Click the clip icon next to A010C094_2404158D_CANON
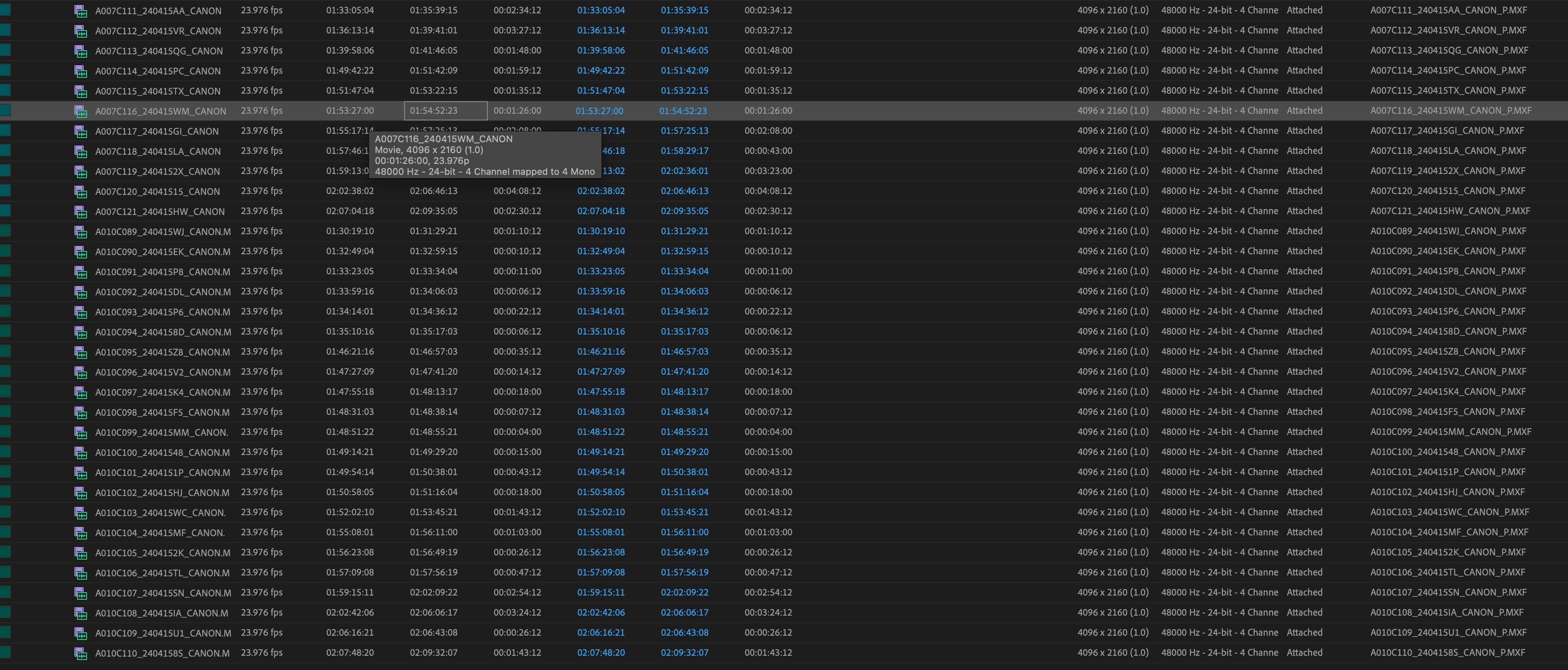 (80, 332)
